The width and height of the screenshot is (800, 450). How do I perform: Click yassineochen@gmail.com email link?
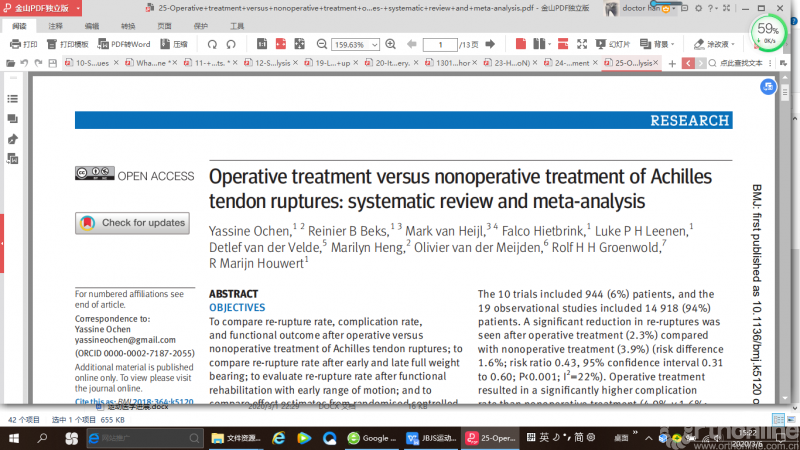click(125, 339)
